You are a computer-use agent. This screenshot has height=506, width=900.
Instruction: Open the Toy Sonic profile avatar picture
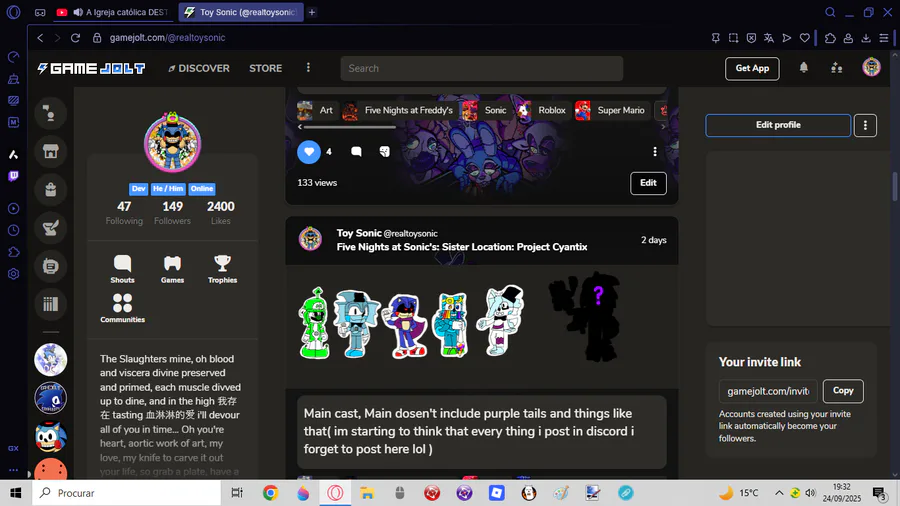coord(172,142)
